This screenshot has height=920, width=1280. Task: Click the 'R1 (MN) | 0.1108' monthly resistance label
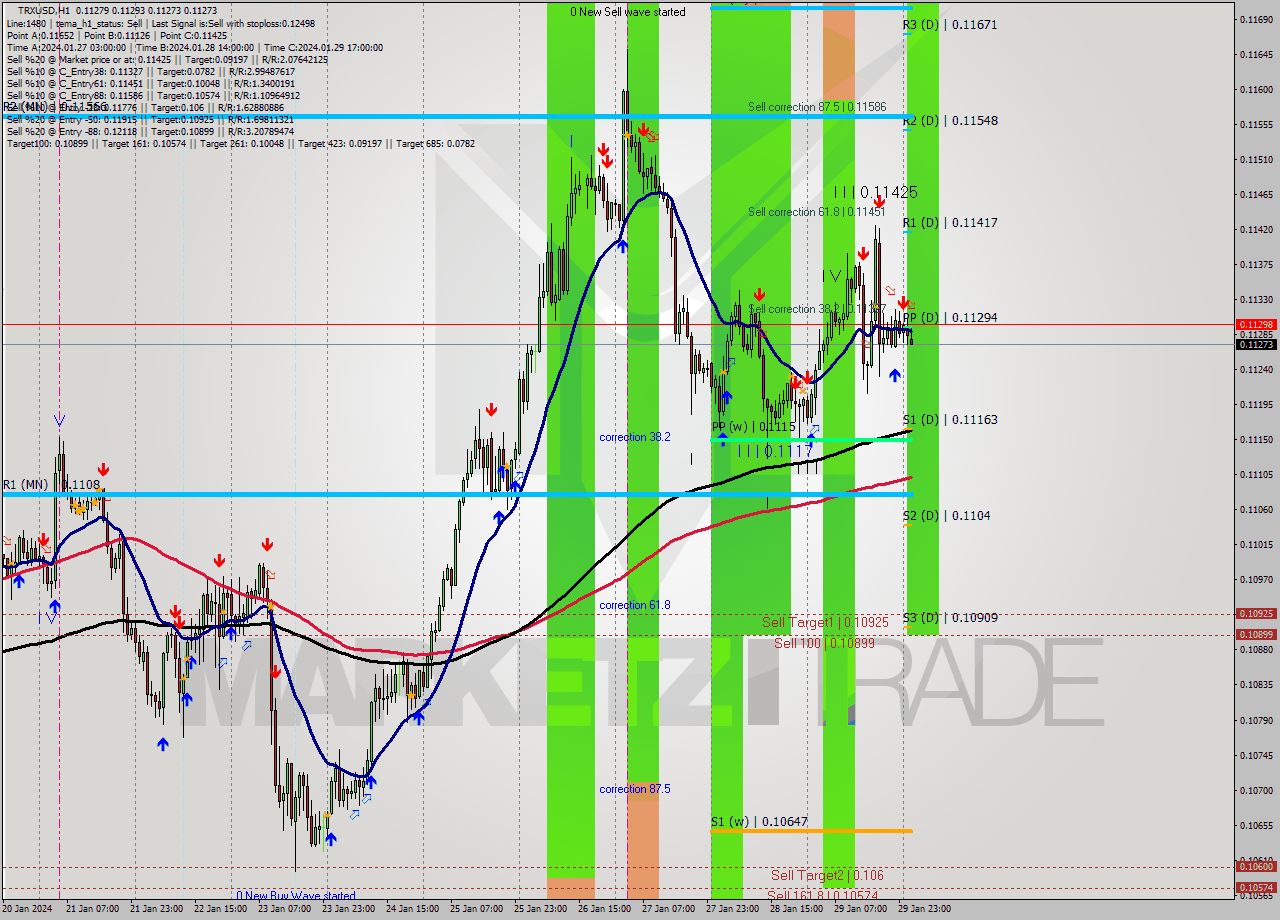click(51, 485)
